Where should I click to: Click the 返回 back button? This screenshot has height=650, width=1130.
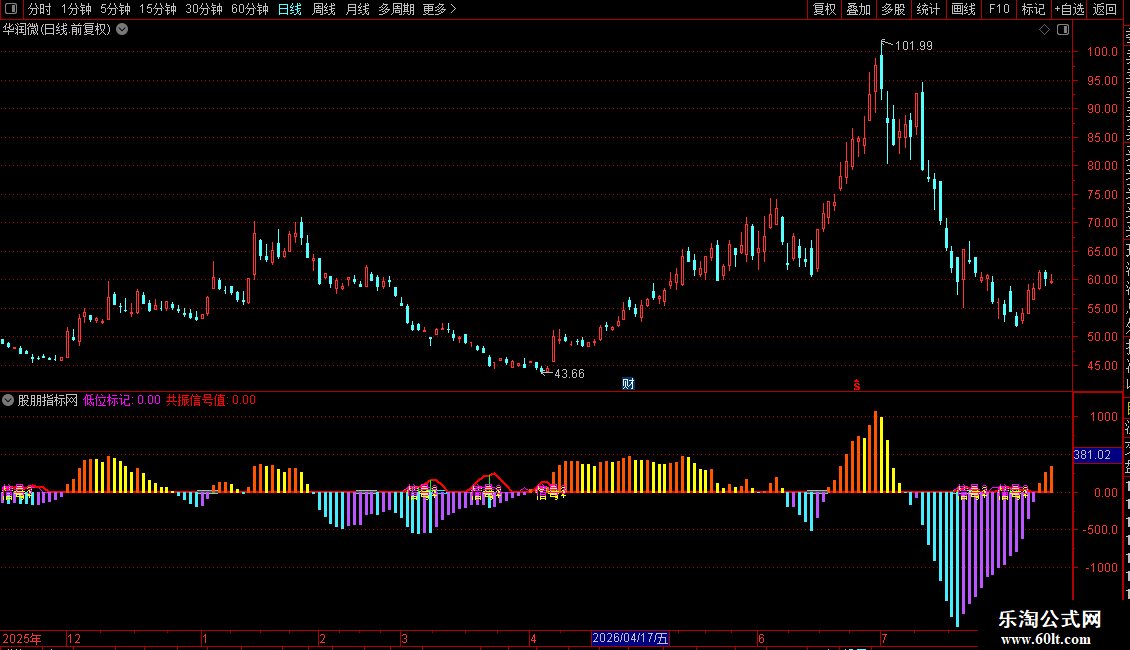(1104, 9)
